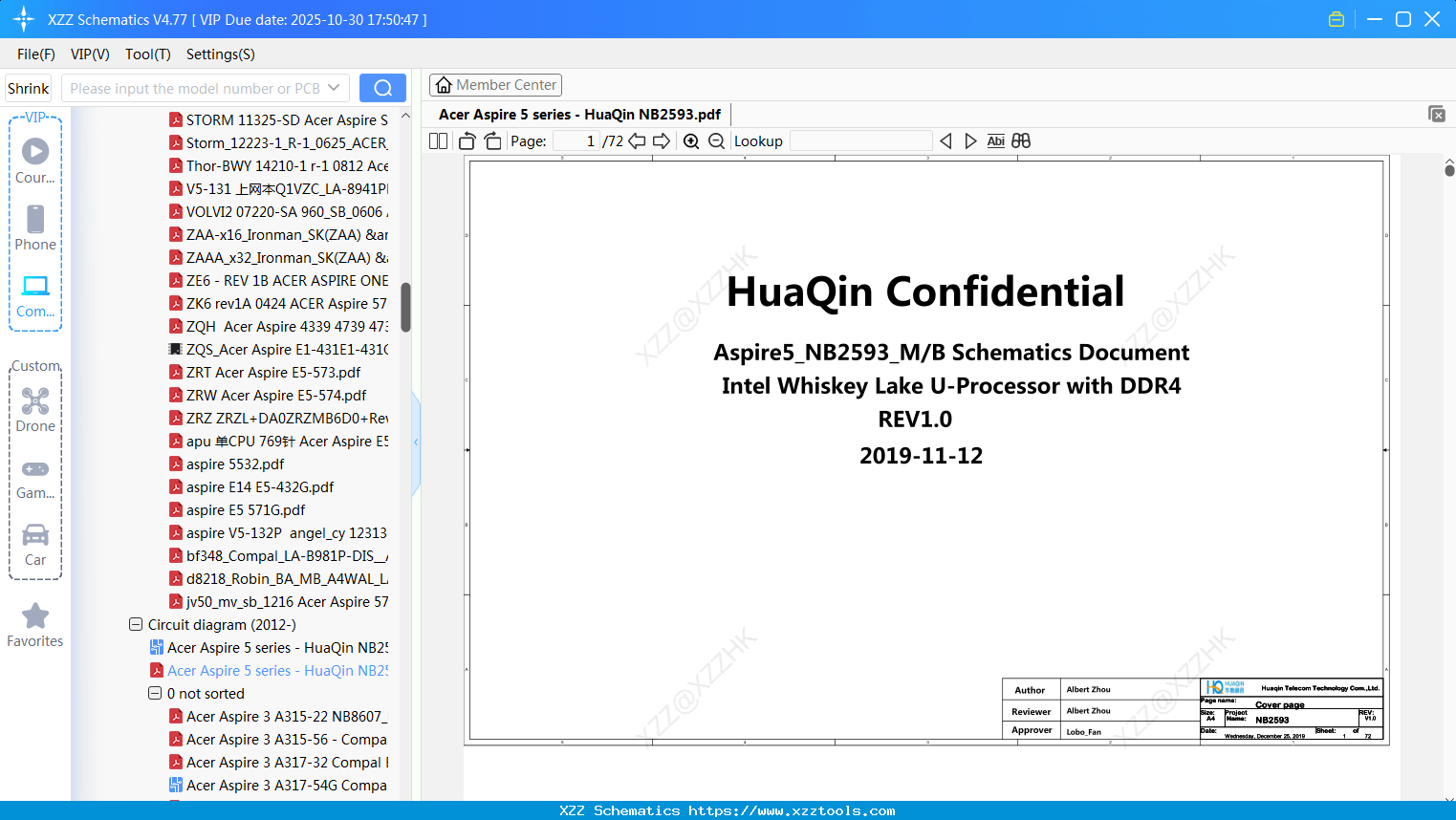The image size is (1456, 820).
Task: Open STORM 11325-SD Acer Aspire file
Action: tap(278, 120)
